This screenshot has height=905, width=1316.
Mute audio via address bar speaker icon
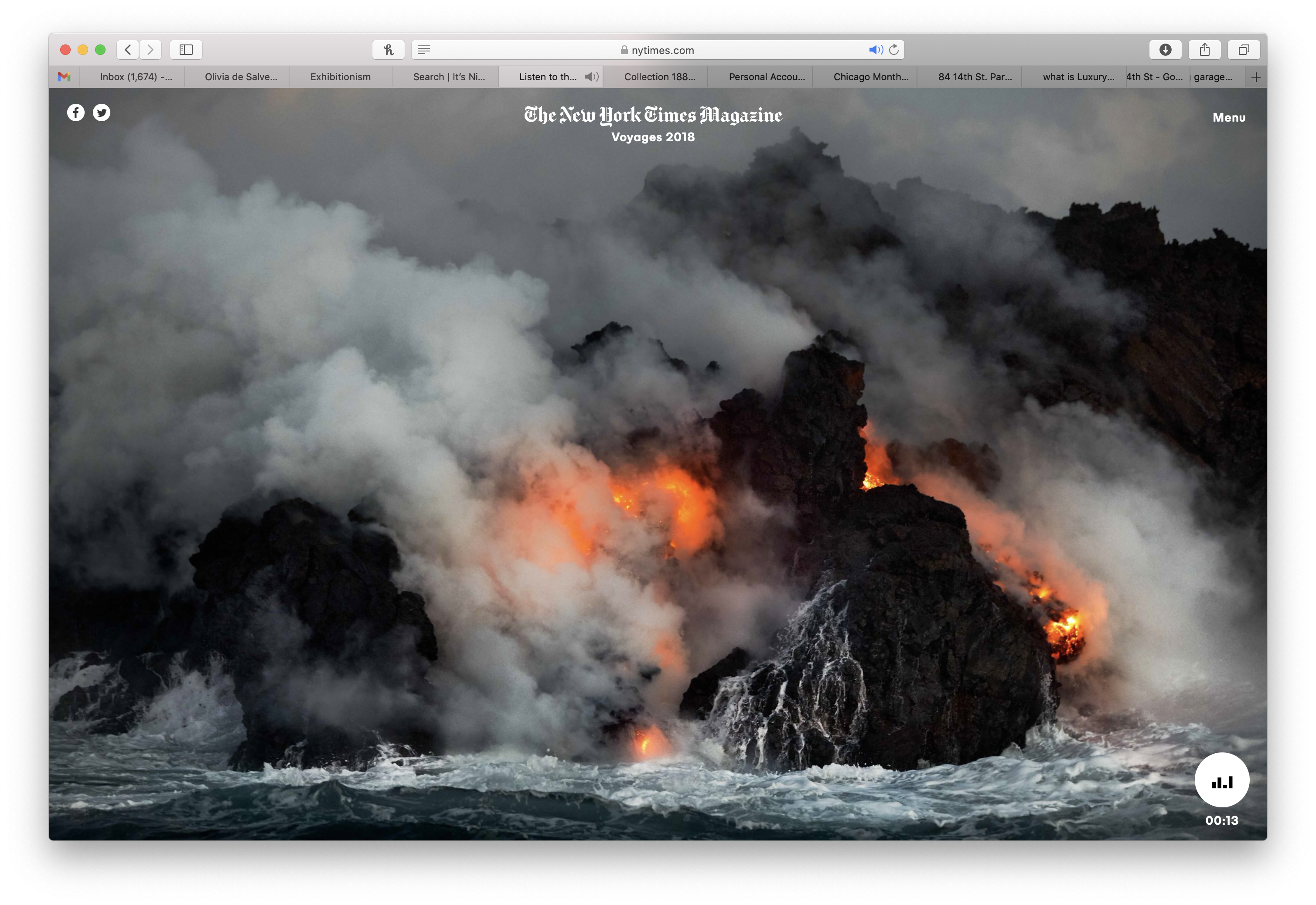875,50
